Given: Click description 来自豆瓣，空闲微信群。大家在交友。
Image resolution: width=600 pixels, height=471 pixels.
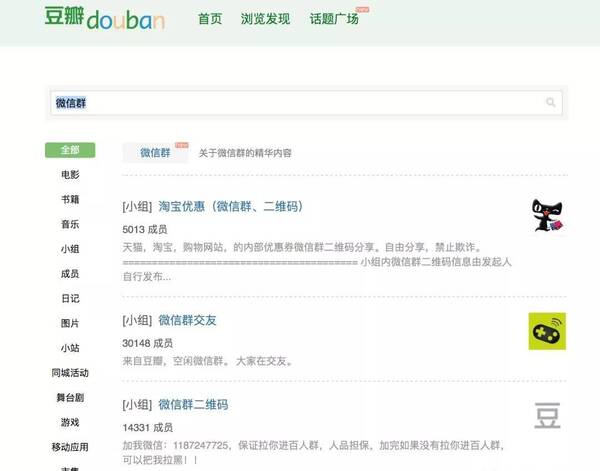Looking at the screenshot, I should pos(208,361).
